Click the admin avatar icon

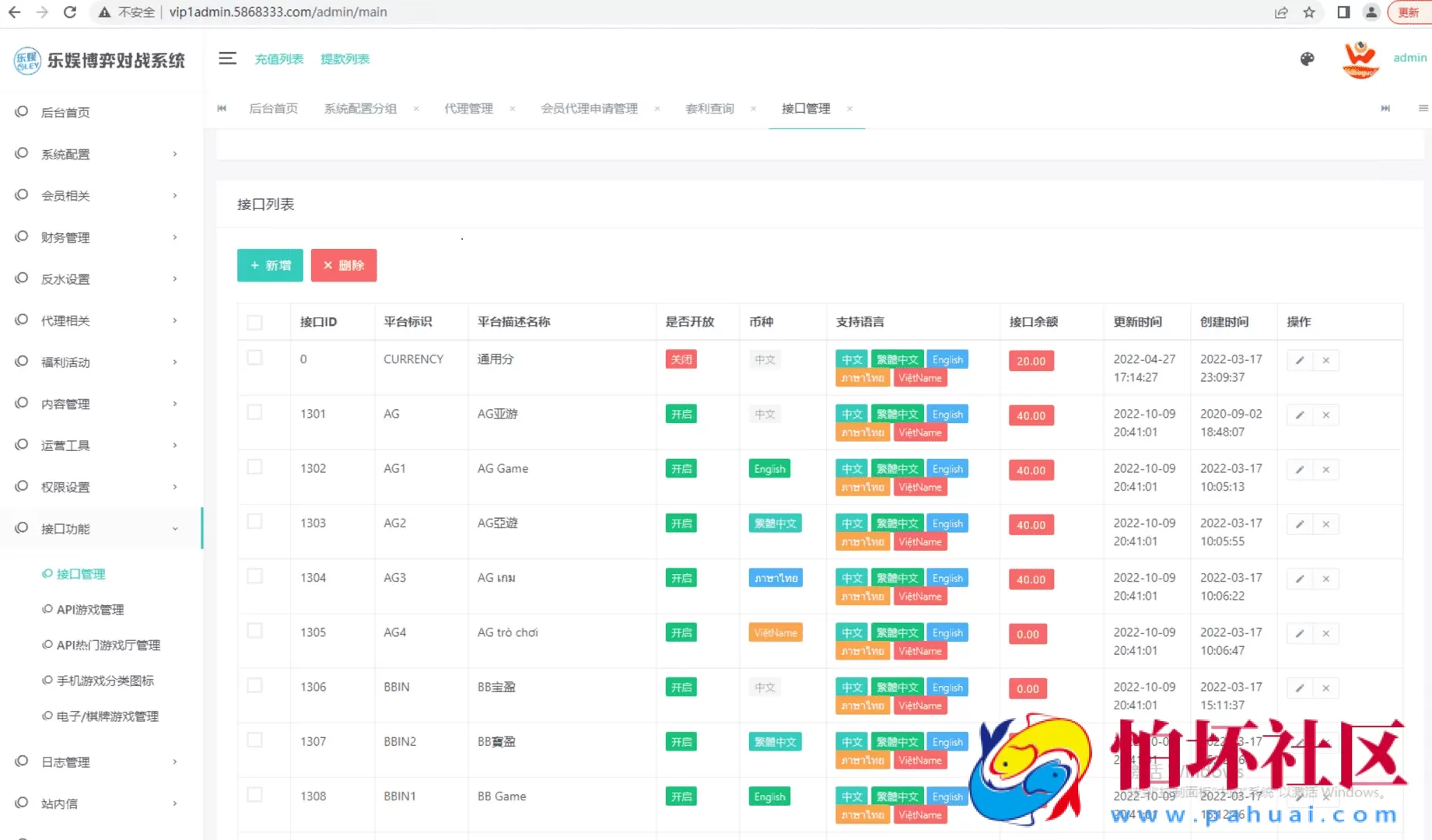[1360, 58]
